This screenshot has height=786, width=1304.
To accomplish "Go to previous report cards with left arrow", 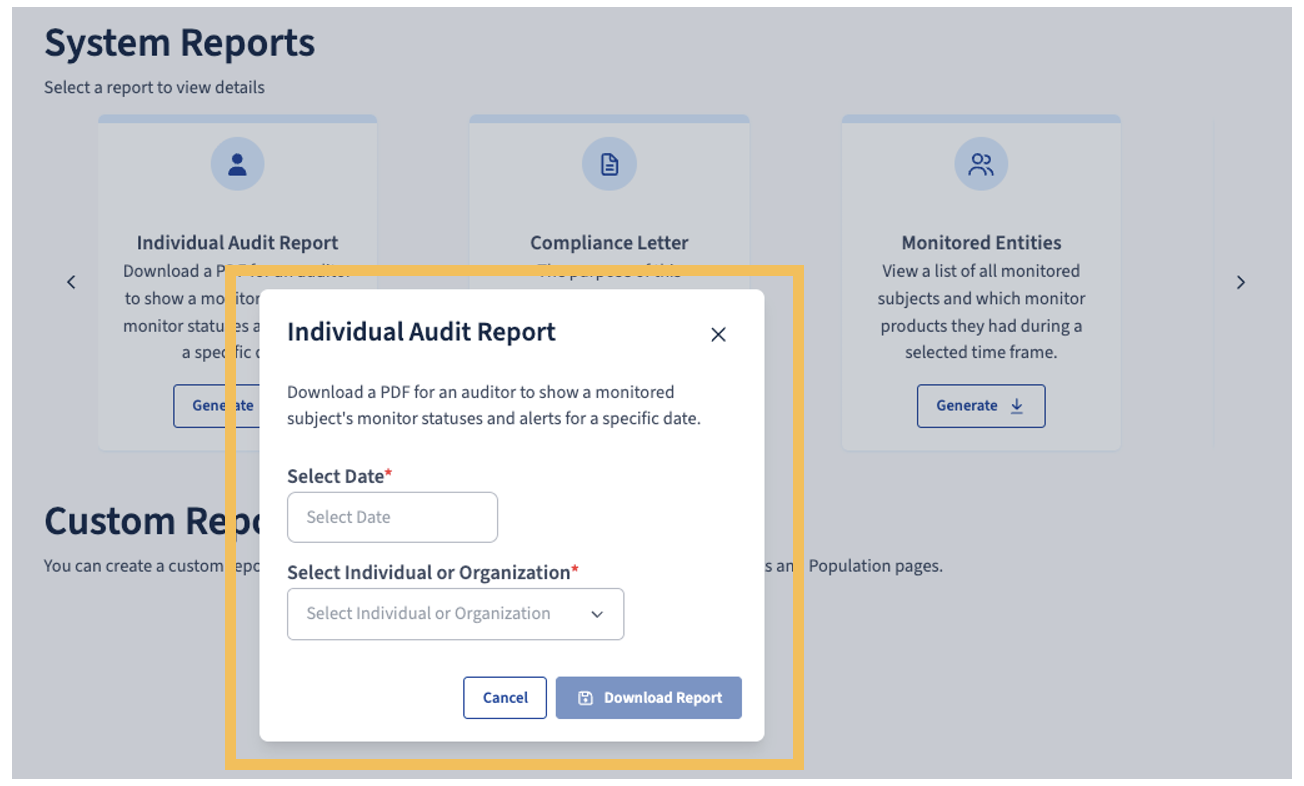I will pyautogui.click(x=71, y=282).
